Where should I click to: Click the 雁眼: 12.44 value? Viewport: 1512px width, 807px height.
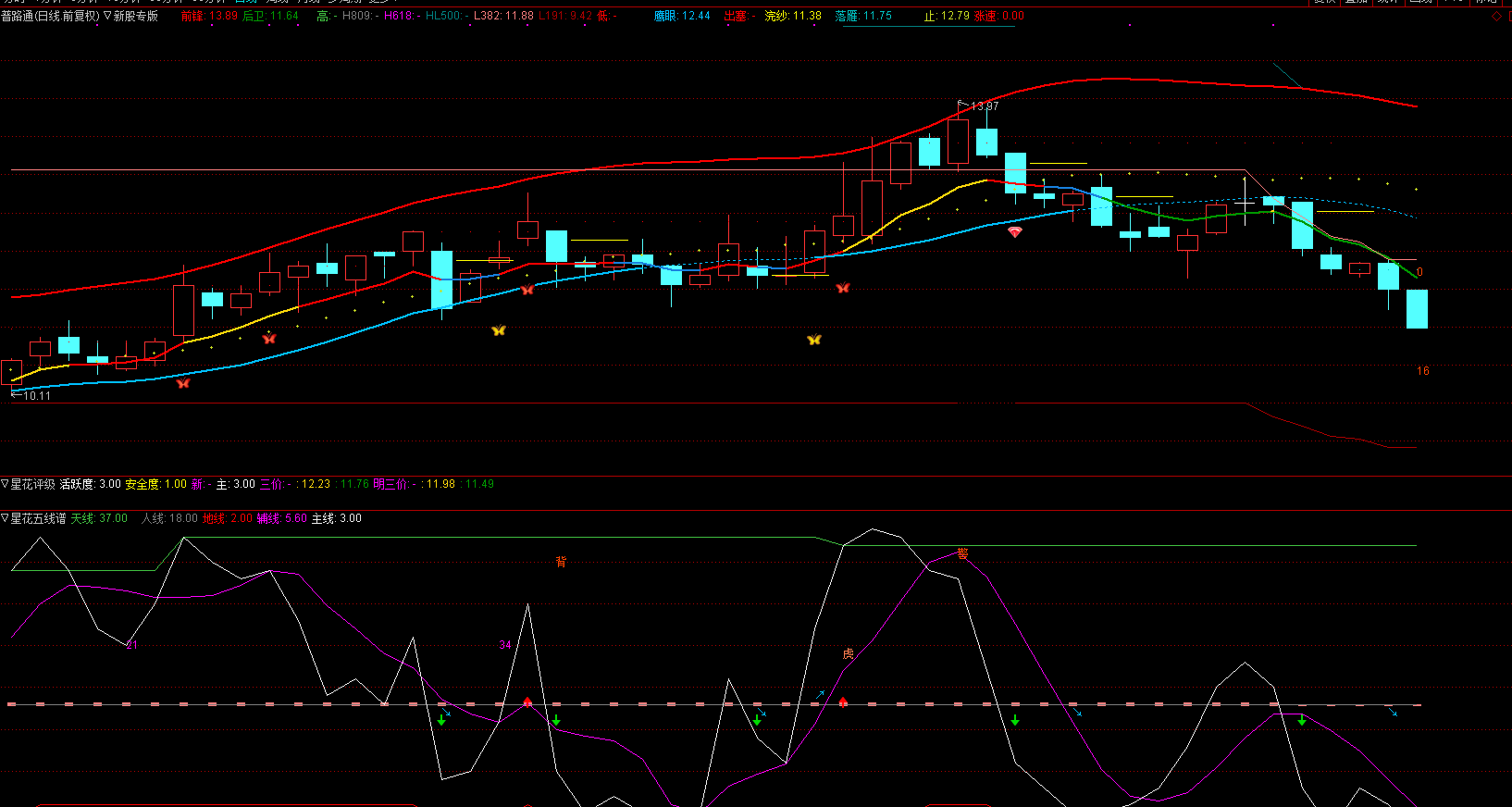682,16
